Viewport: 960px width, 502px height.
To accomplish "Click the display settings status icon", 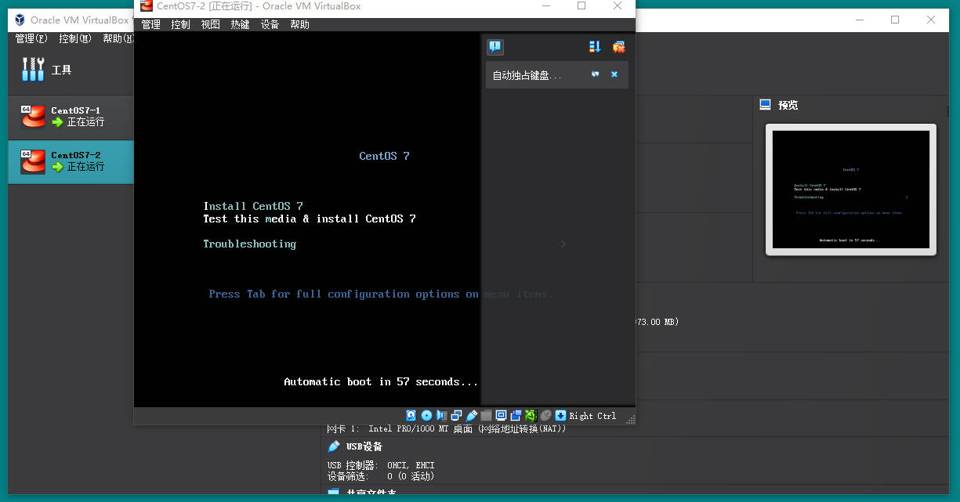I will pos(501,415).
